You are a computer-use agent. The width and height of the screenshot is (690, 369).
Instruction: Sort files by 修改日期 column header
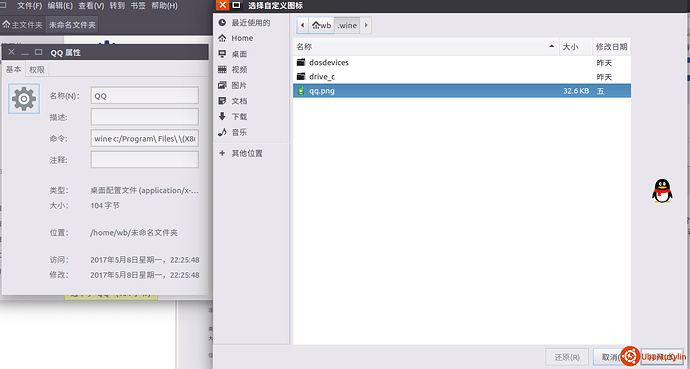pos(611,47)
